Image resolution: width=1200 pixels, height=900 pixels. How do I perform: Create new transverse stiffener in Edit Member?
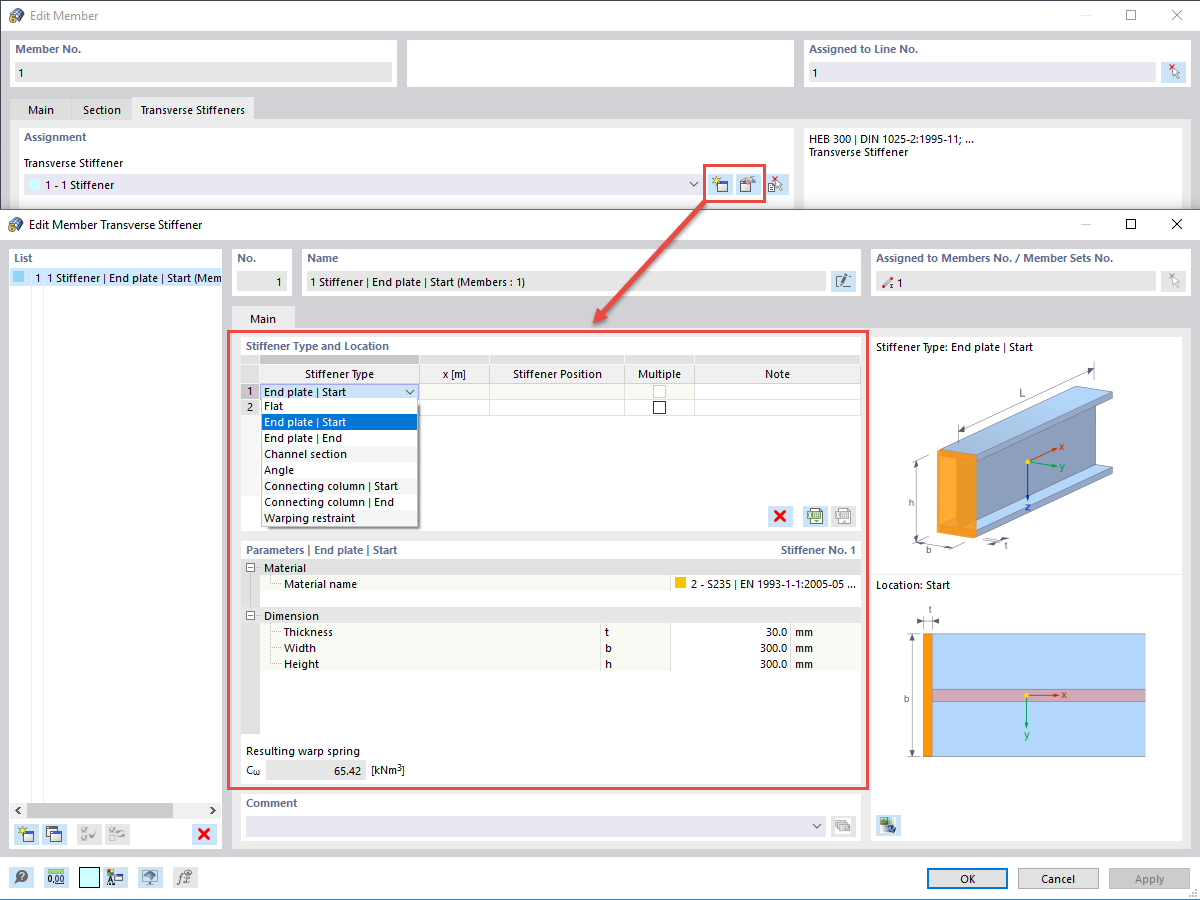719,184
